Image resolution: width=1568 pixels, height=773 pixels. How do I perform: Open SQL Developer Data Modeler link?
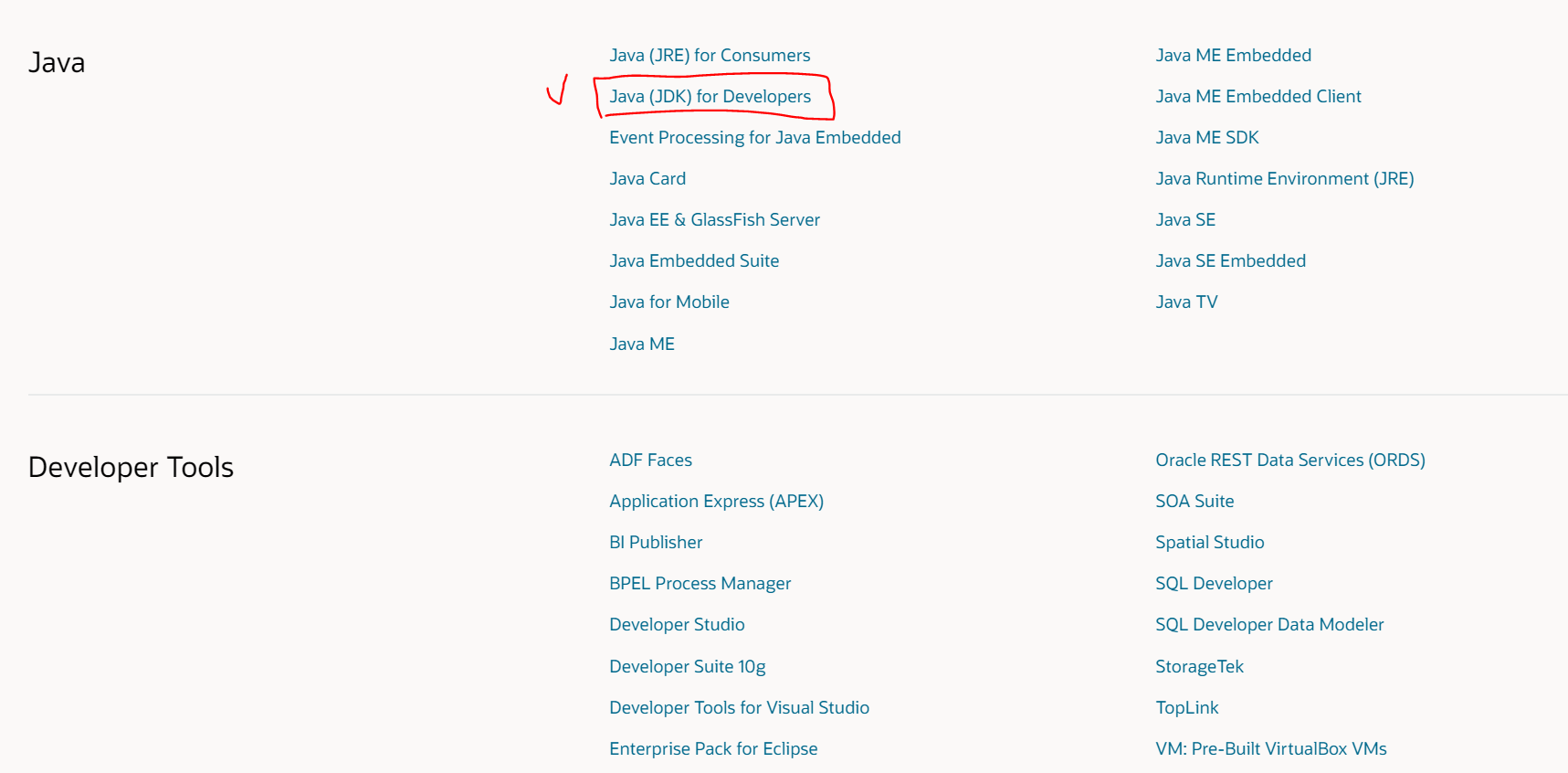pyautogui.click(x=1269, y=625)
